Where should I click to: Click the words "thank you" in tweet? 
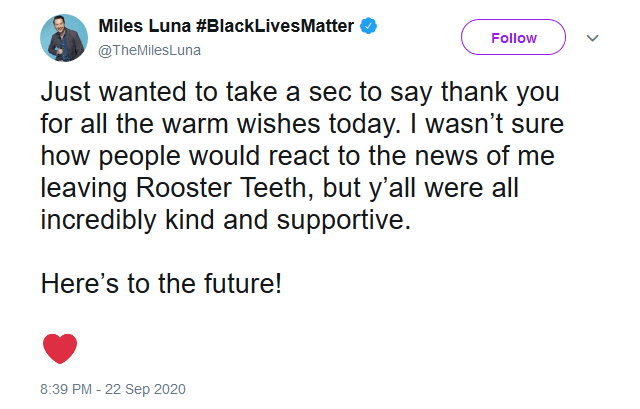coord(500,91)
